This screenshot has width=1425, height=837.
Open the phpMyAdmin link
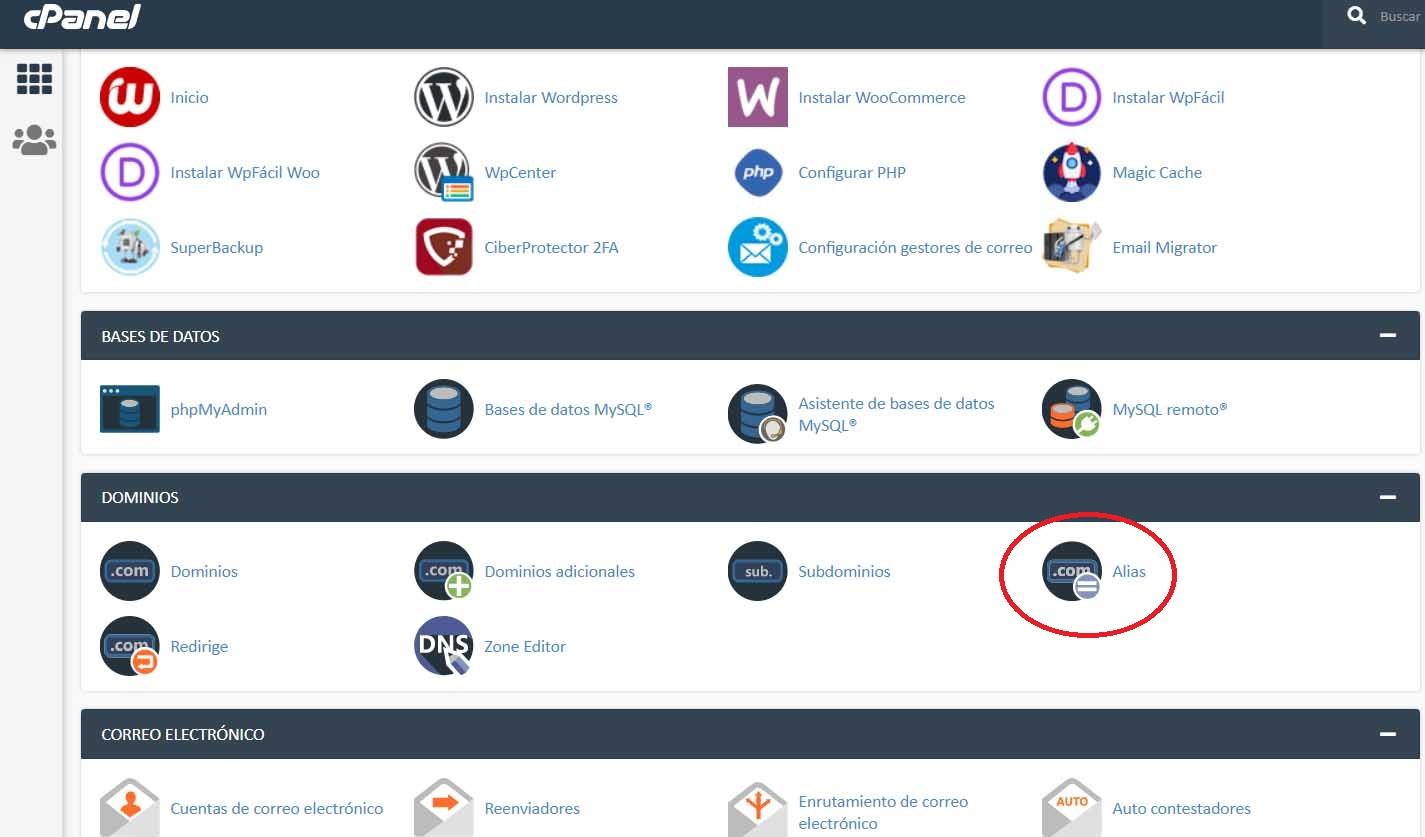(x=219, y=409)
